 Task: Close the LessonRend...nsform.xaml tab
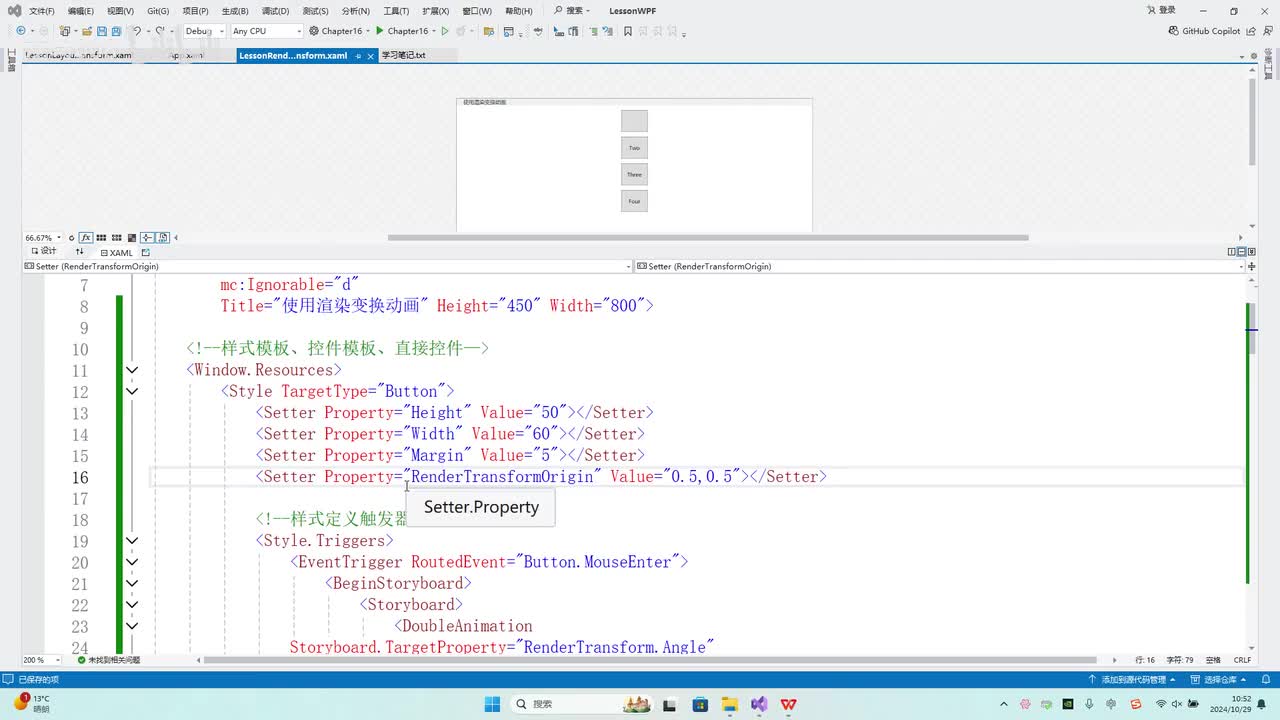pyautogui.click(x=371, y=56)
